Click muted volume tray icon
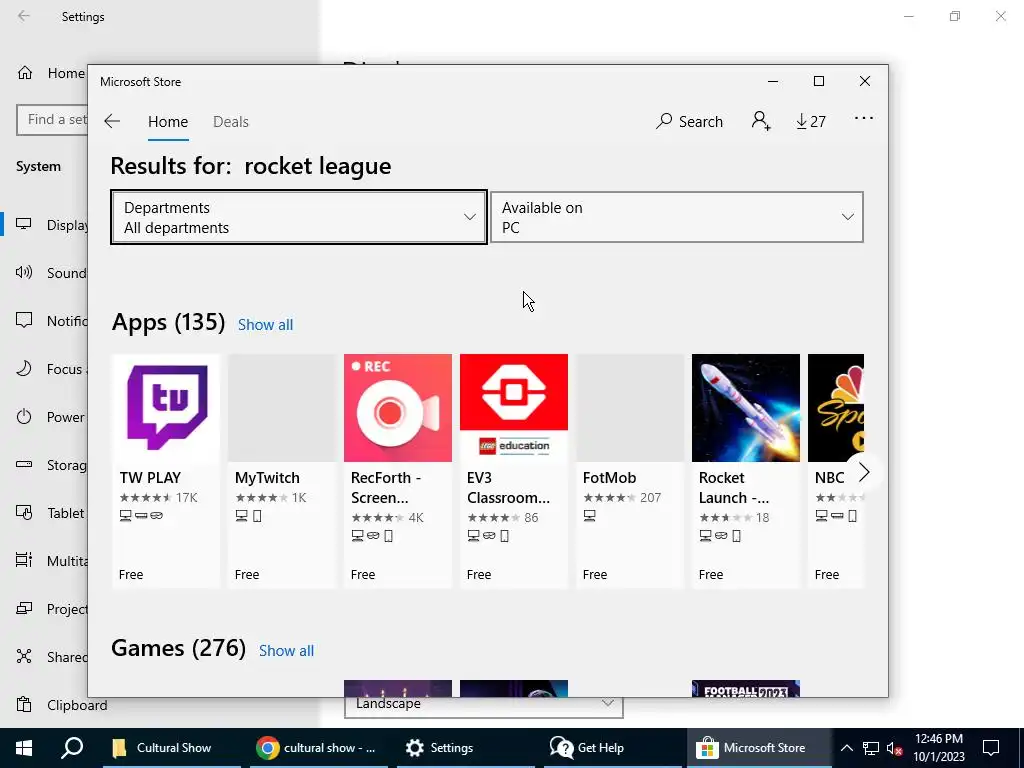The height and width of the screenshot is (768, 1024). (895, 748)
